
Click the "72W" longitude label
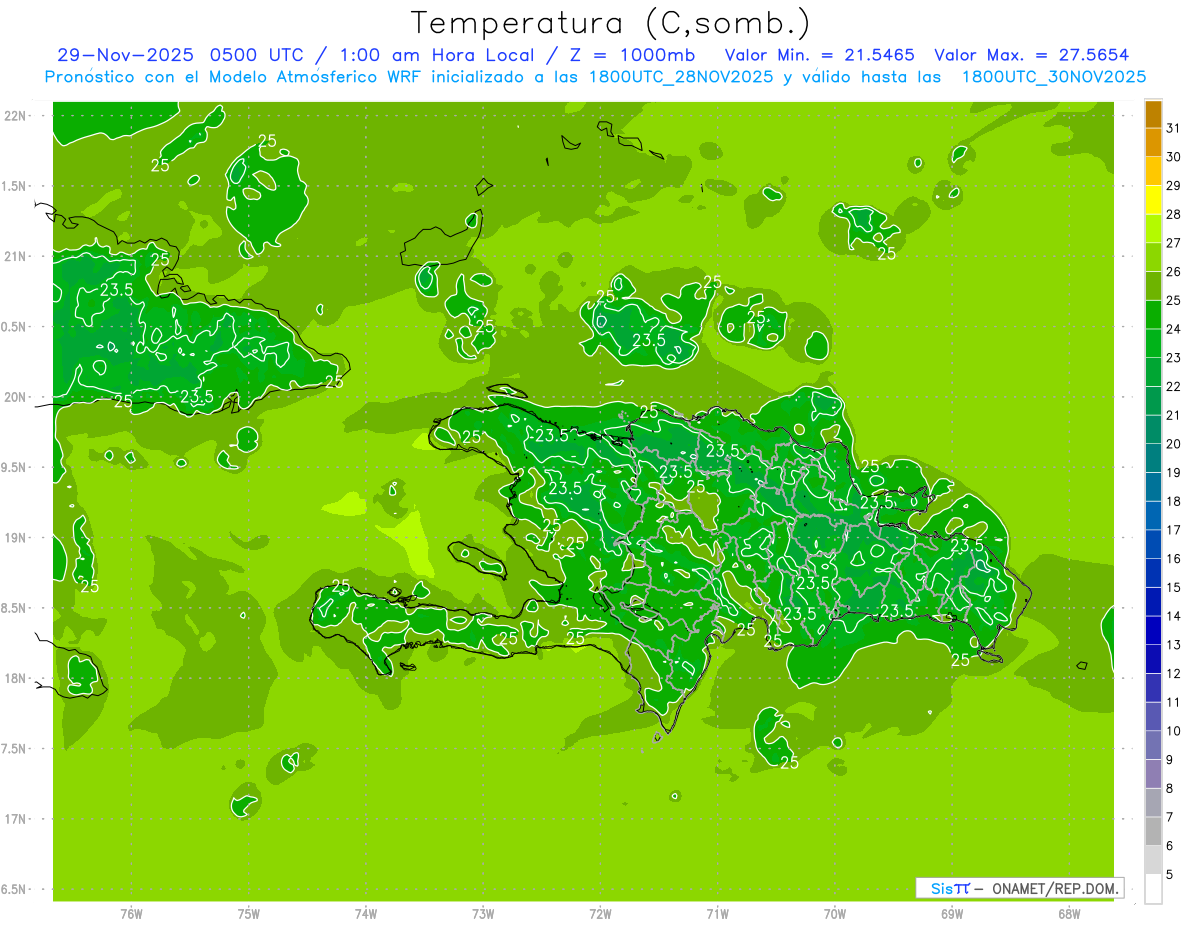(600, 913)
